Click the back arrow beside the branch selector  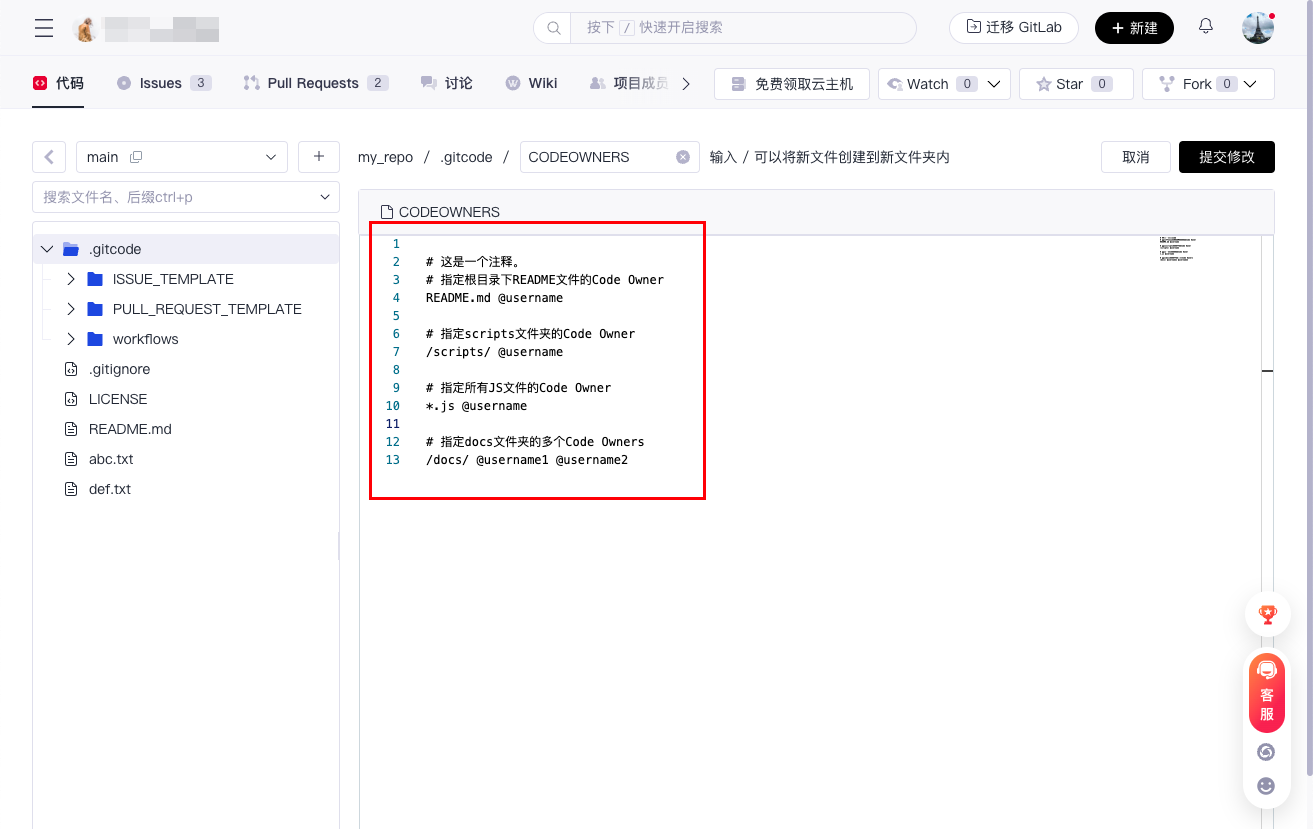pyautogui.click(x=48, y=157)
